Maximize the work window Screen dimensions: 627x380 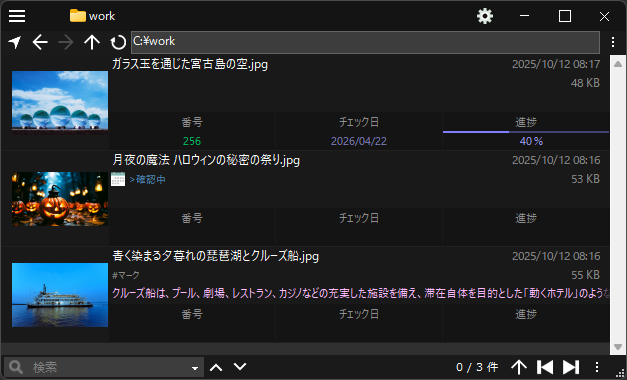click(565, 16)
